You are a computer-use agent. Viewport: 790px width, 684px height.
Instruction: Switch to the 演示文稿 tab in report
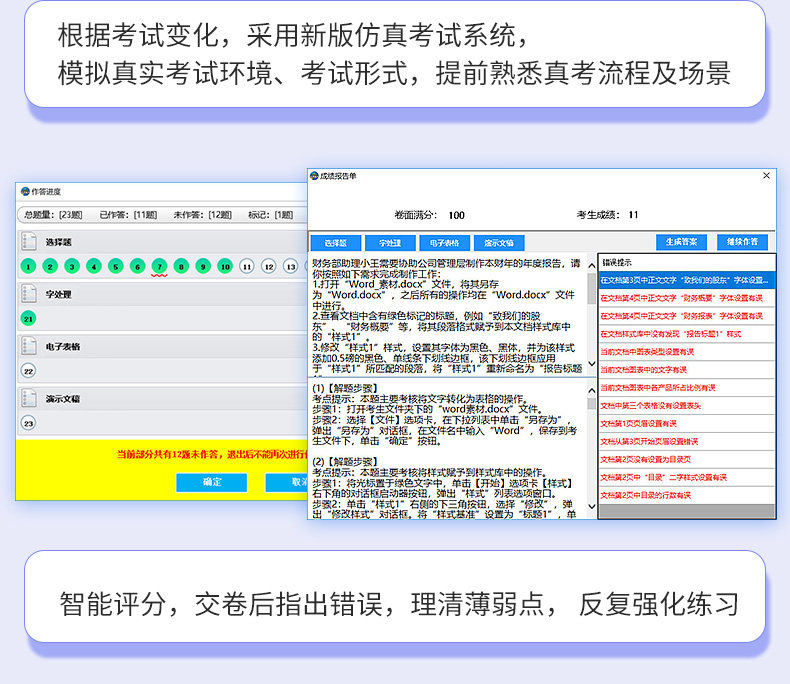click(499, 243)
